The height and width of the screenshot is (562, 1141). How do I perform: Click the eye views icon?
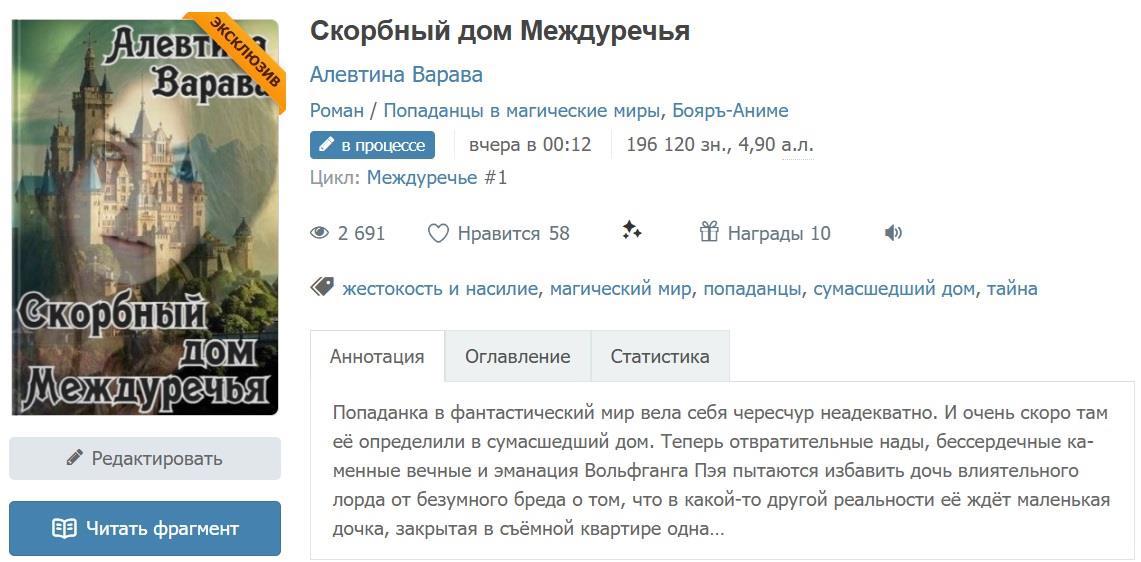coord(320,234)
